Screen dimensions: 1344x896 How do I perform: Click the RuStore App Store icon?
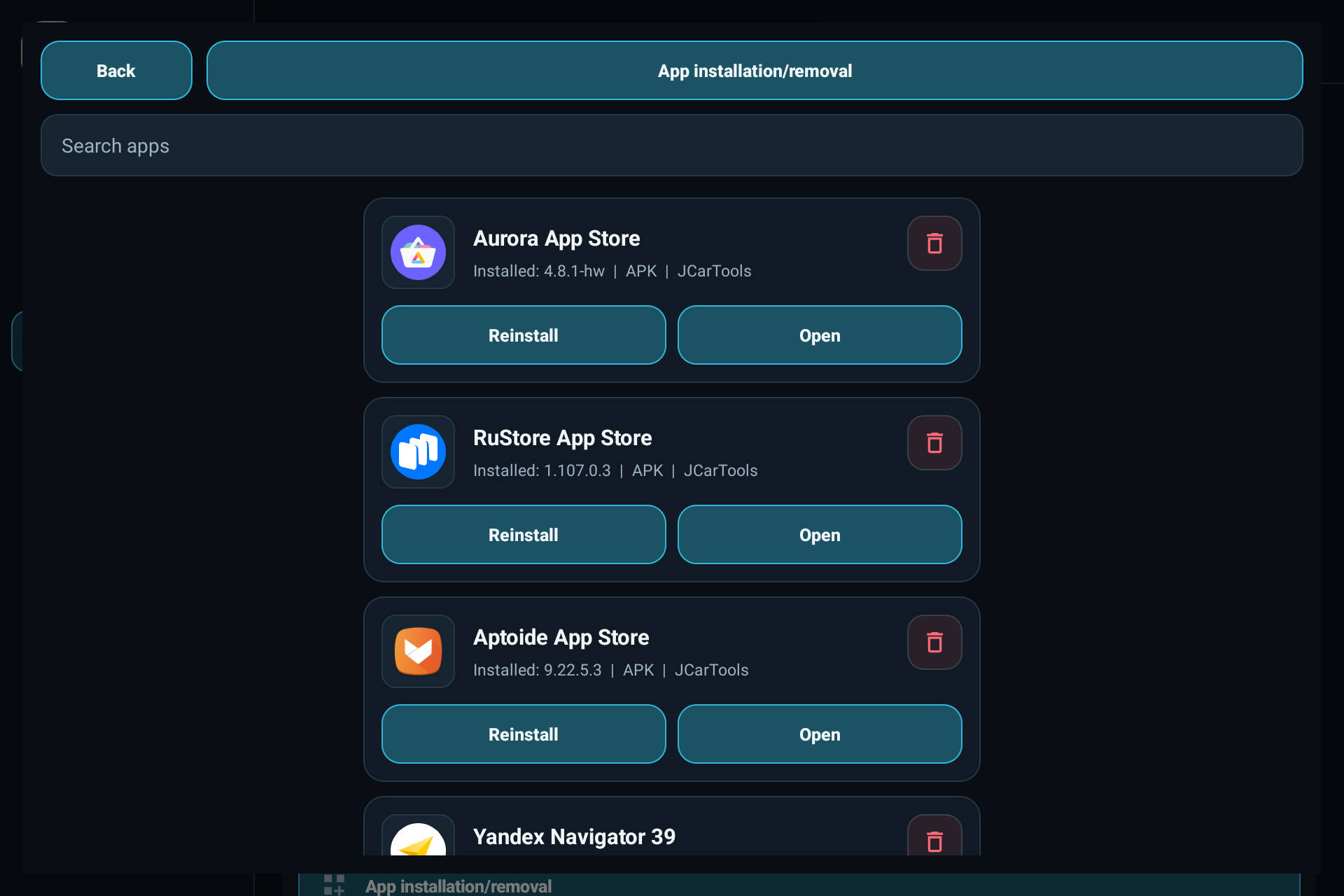coord(418,452)
